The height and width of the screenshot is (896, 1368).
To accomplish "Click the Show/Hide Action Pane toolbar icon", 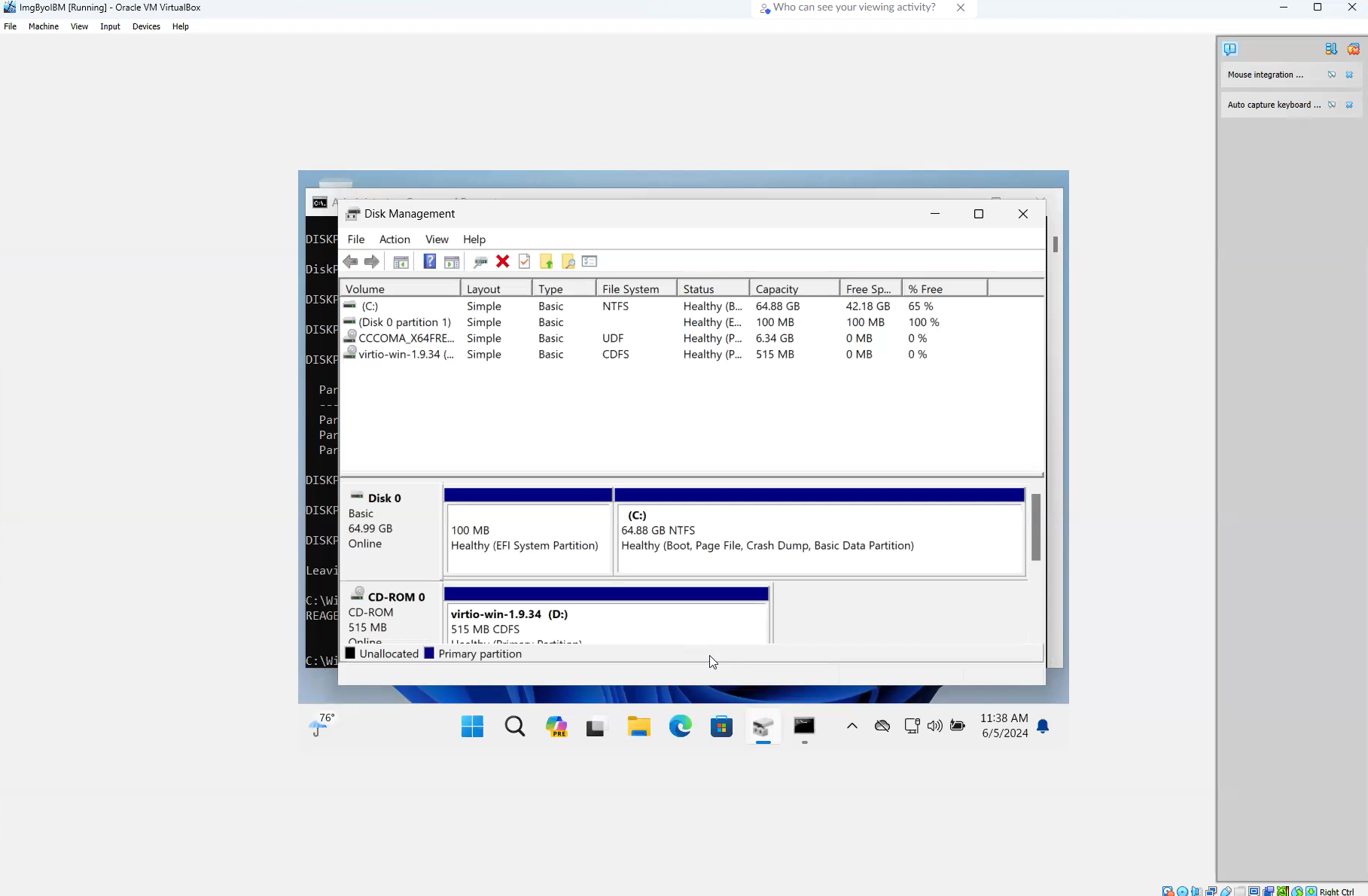I will click(452, 261).
